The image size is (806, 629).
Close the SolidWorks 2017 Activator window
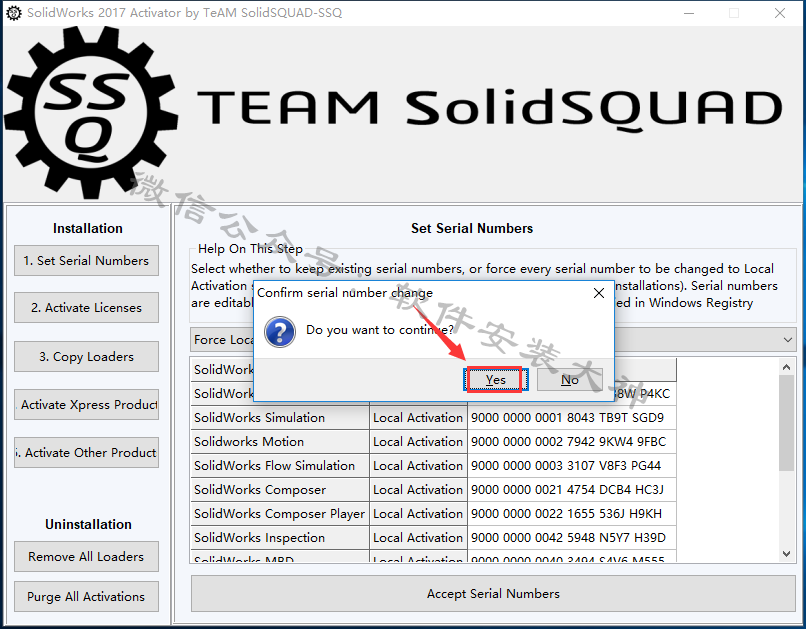pyautogui.click(x=780, y=13)
